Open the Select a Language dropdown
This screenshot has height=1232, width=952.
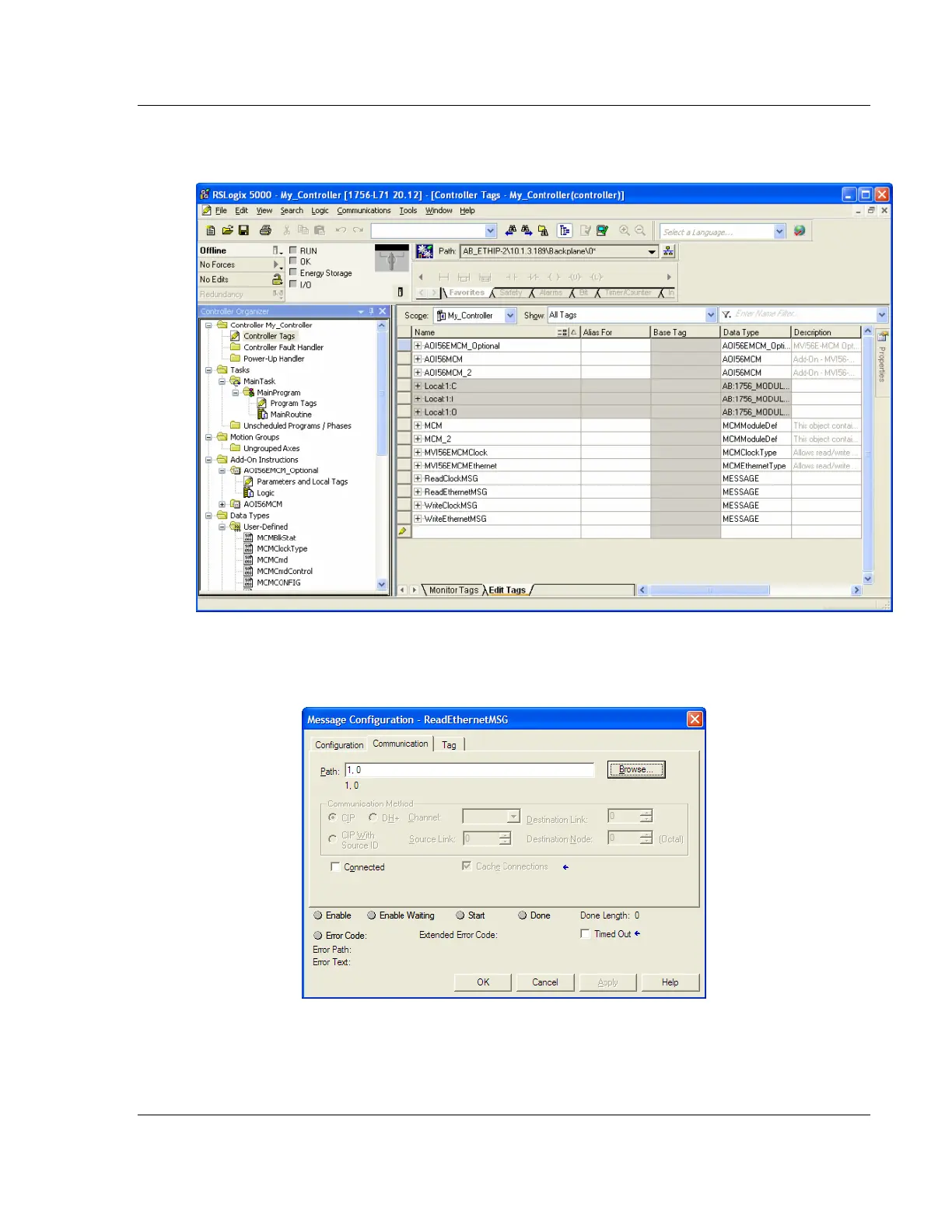pyautogui.click(x=779, y=232)
